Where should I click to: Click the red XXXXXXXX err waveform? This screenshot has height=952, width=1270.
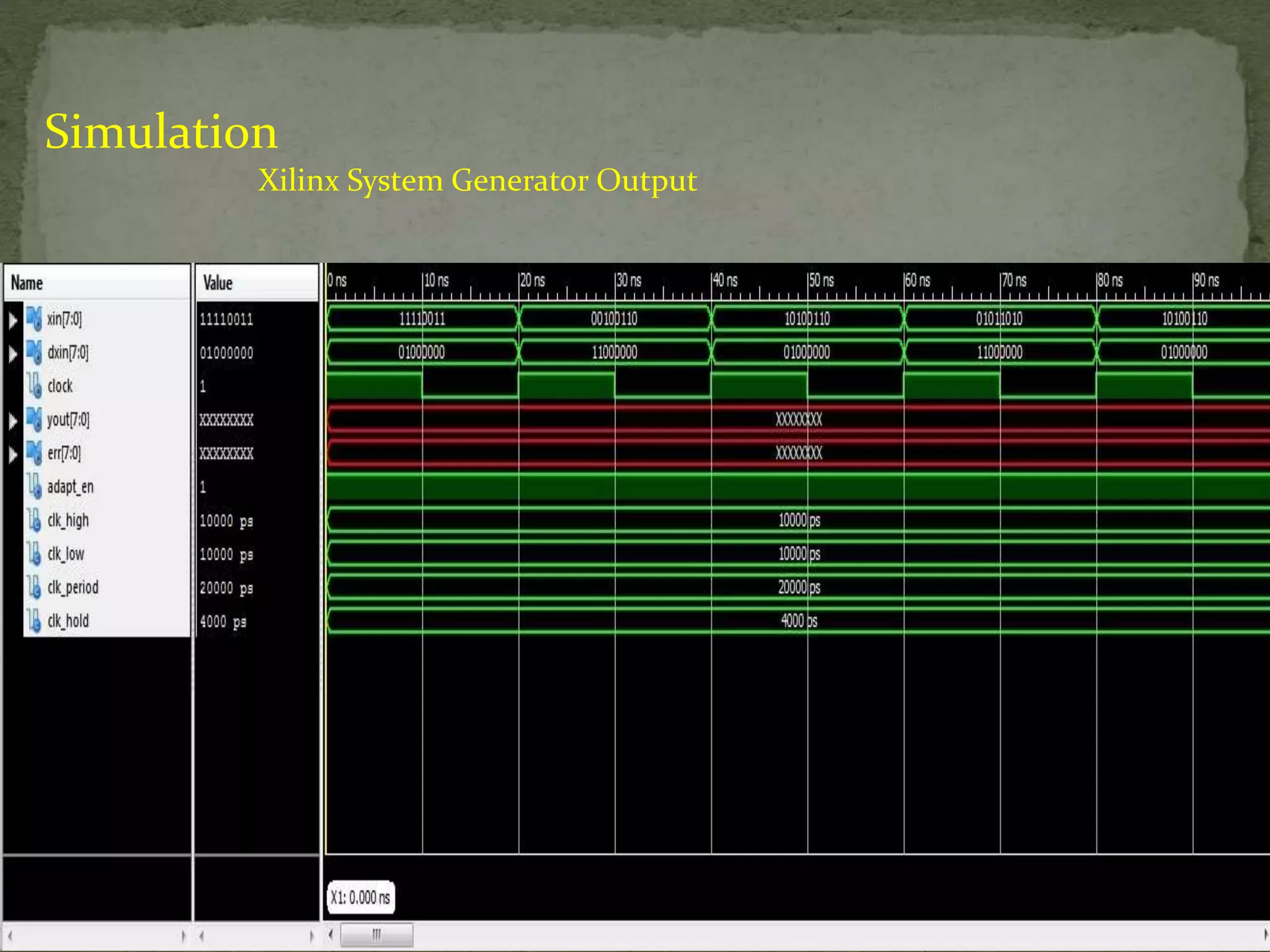(799, 453)
